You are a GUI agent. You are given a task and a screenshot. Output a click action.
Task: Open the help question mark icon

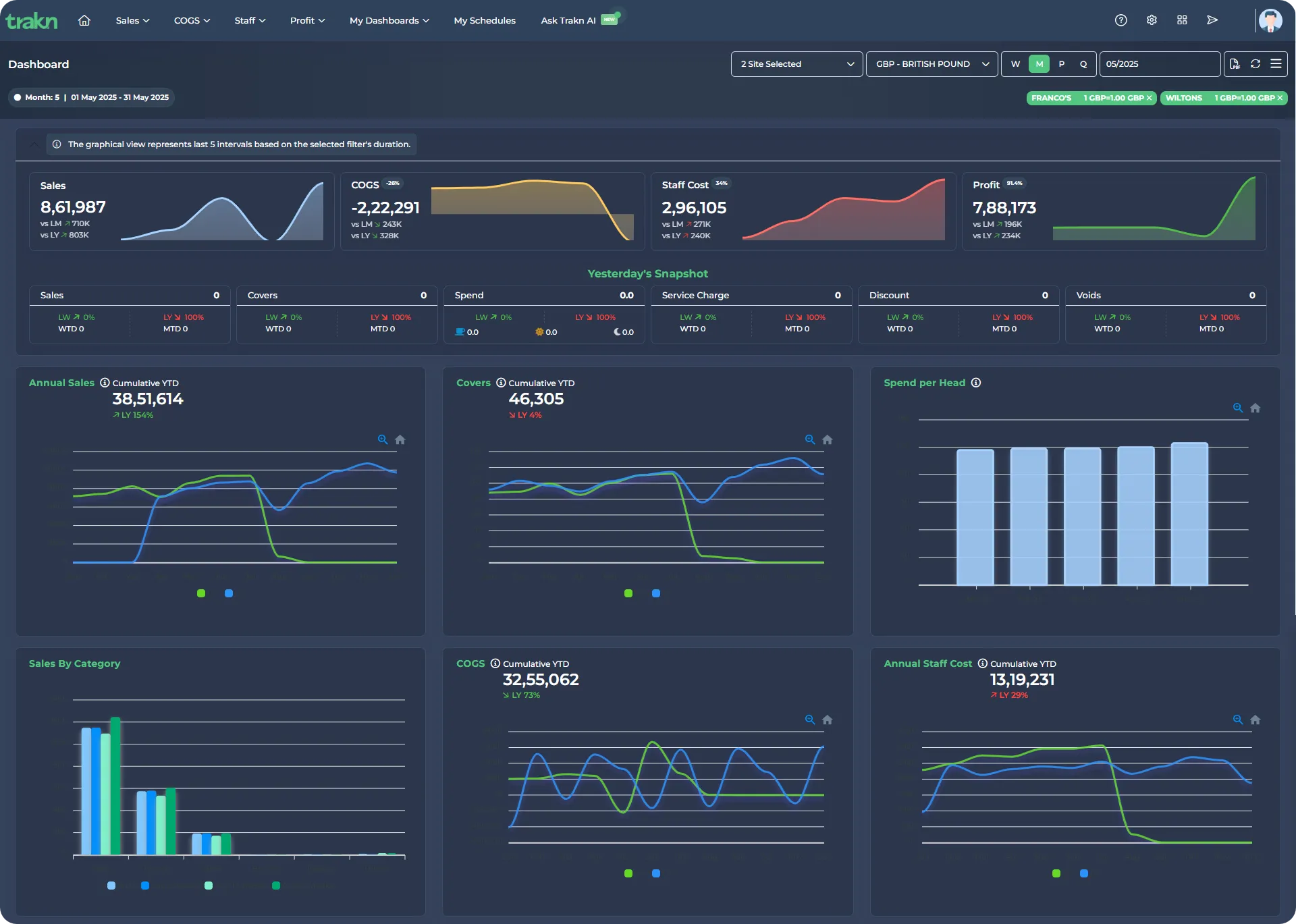(1120, 20)
